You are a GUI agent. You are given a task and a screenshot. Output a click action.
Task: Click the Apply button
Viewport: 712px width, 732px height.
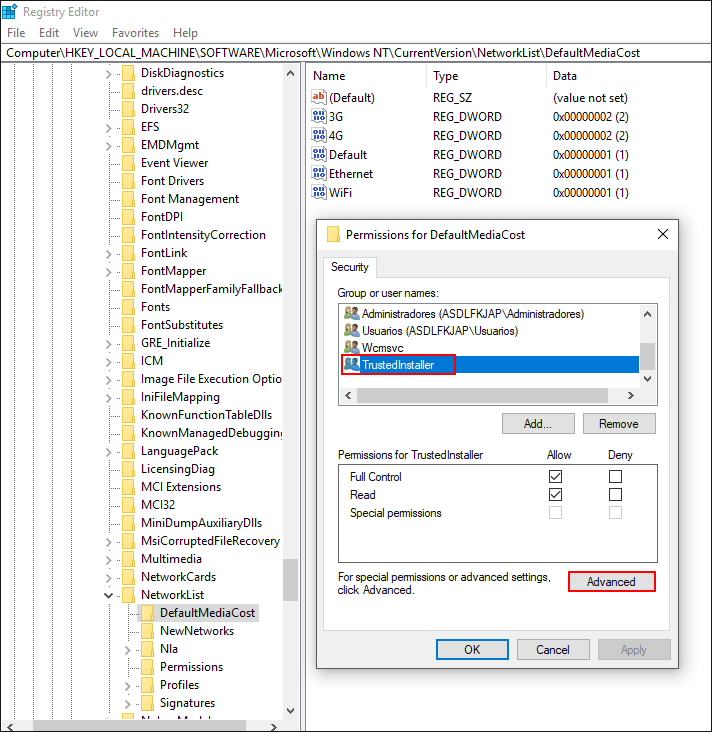tap(634, 649)
